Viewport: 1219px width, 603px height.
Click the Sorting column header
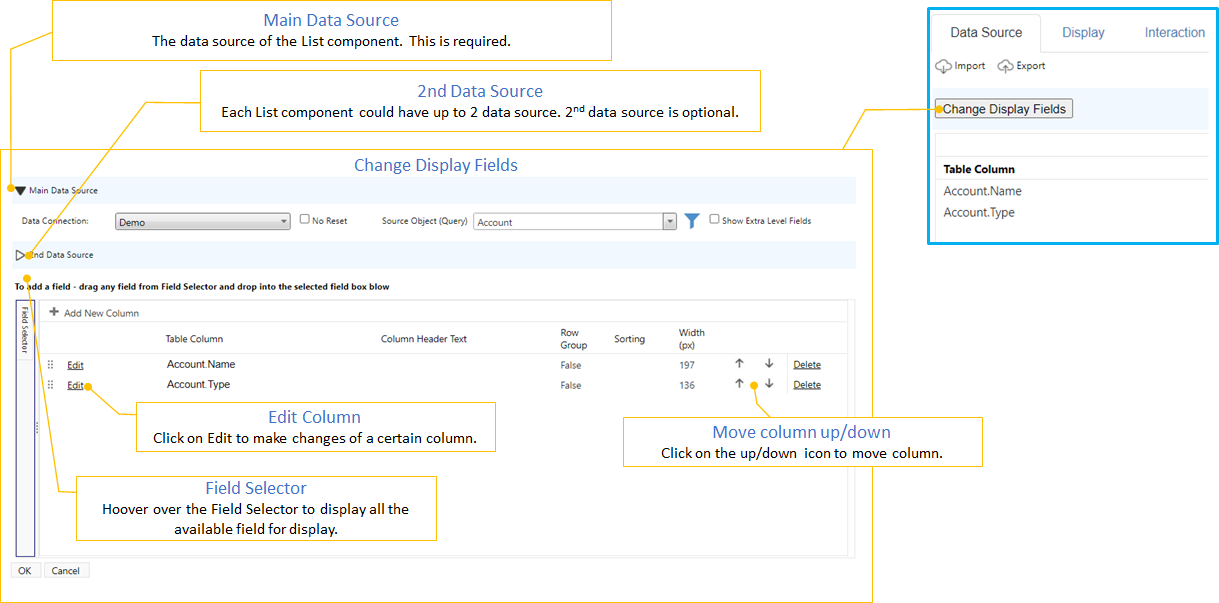click(630, 339)
